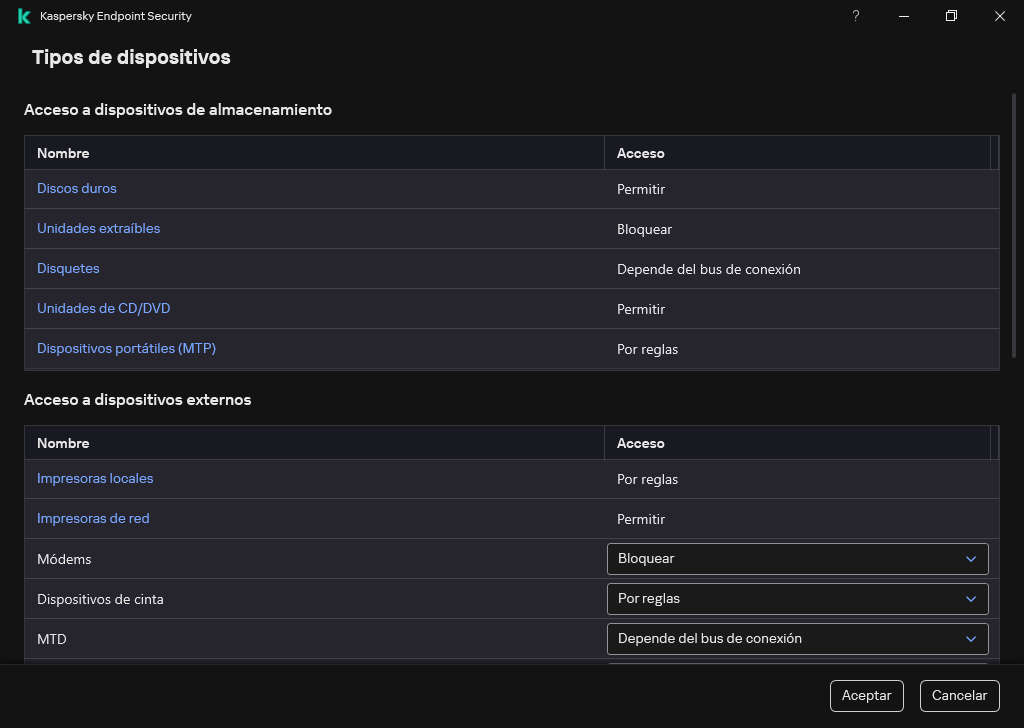Expand the MTD access selector
1024x728 pixels.
point(796,638)
